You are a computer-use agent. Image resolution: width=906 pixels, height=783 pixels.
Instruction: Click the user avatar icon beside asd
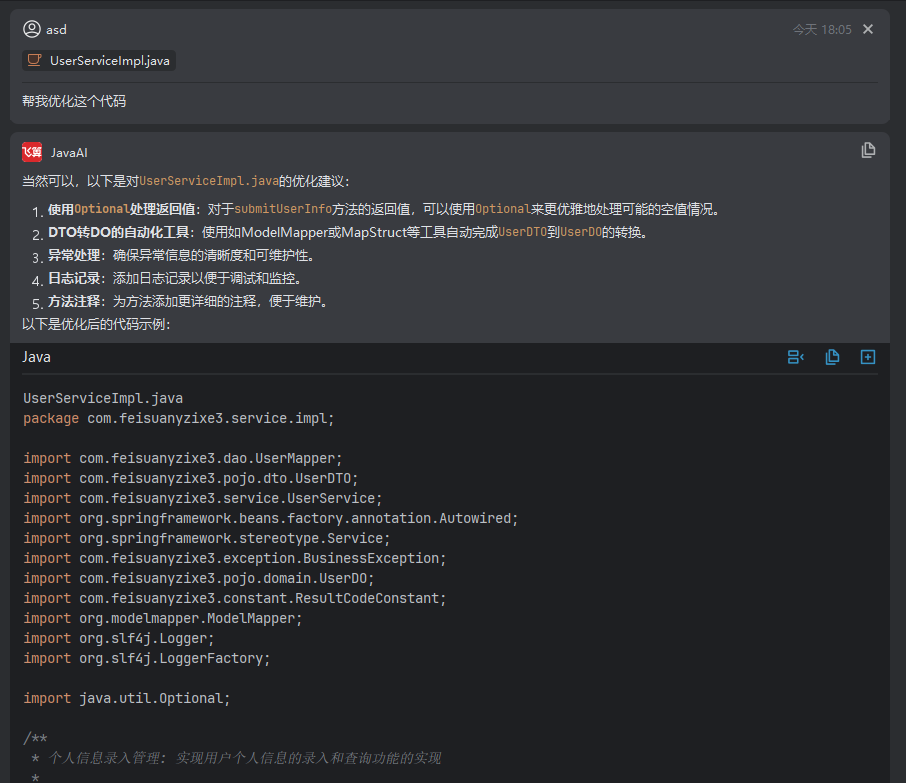coord(32,29)
